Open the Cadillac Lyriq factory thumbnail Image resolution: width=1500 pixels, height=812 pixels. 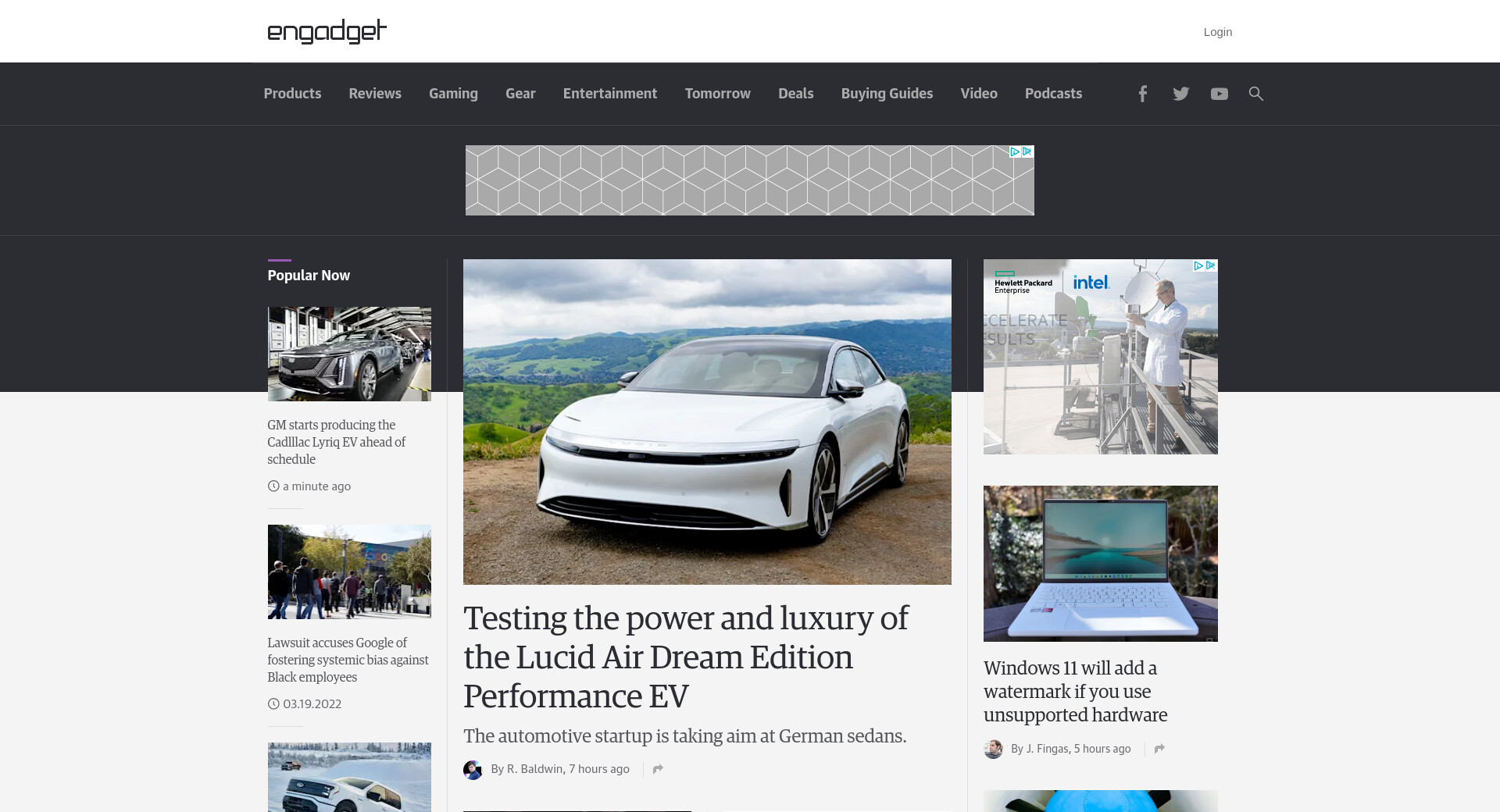pos(349,354)
